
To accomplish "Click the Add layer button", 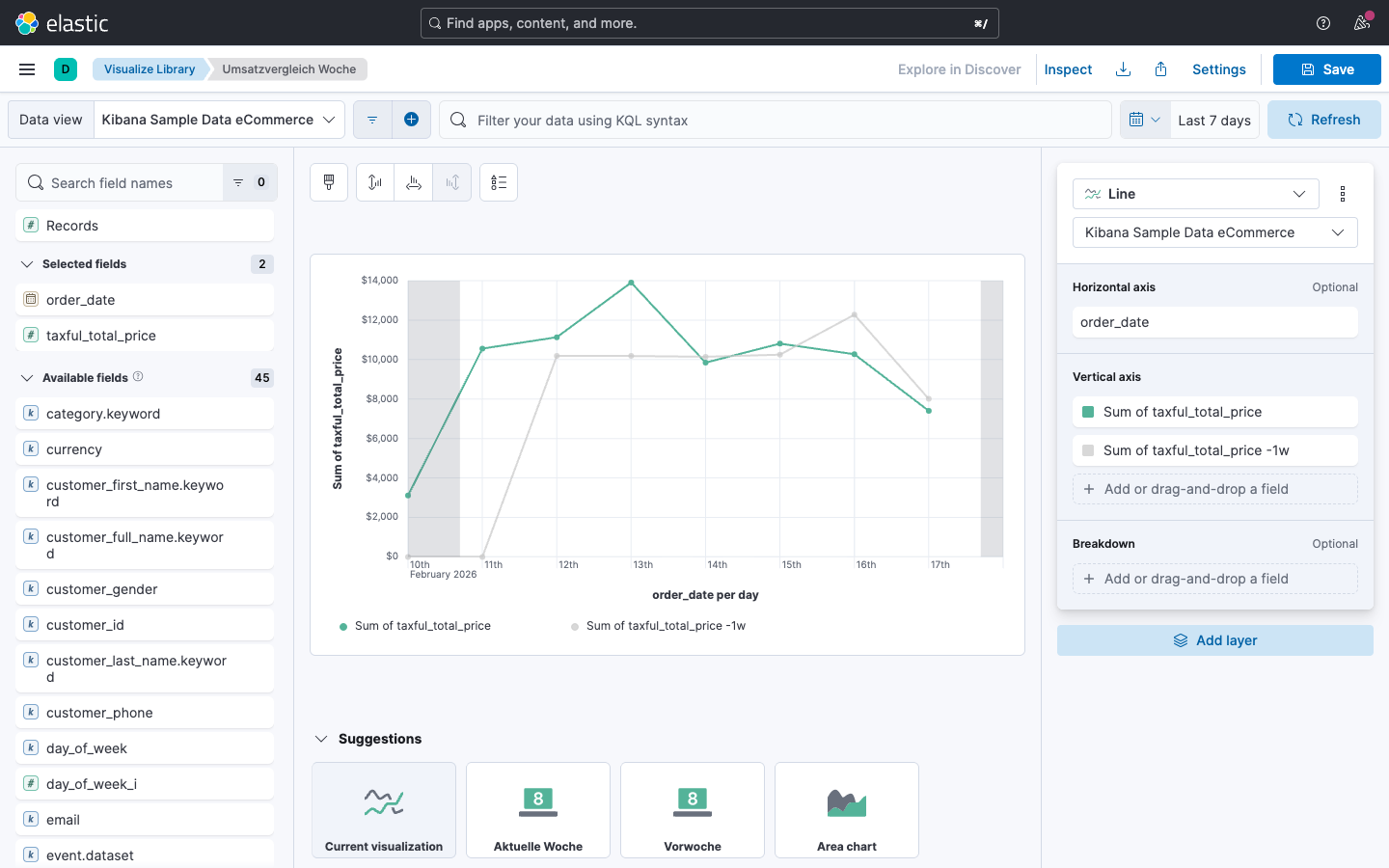I will [1214, 640].
